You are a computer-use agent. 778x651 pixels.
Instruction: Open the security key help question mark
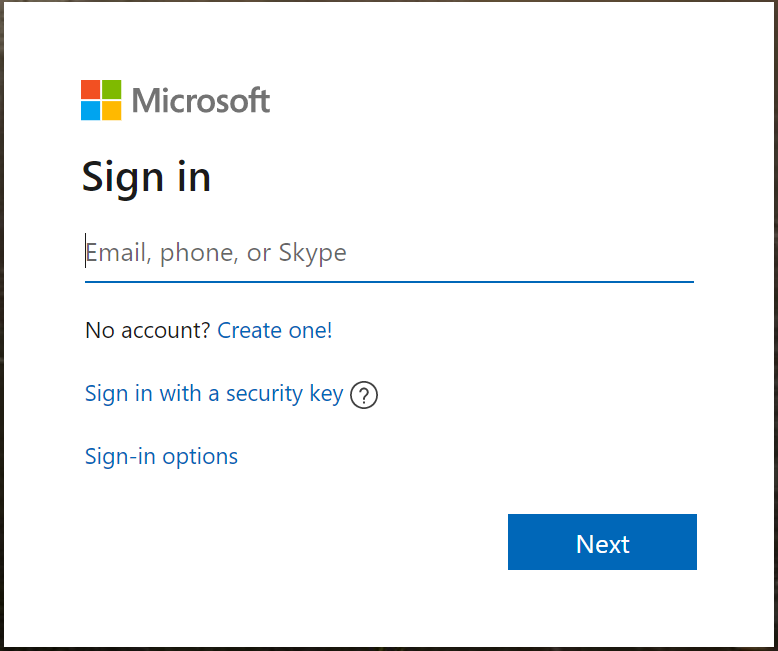(365, 396)
